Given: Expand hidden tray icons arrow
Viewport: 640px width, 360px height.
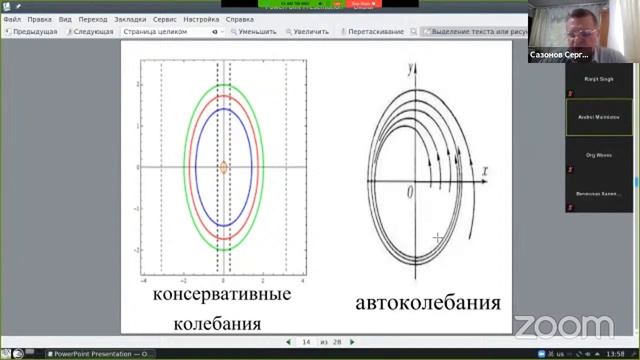Looking at the screenshot, I should click(598, 354).
